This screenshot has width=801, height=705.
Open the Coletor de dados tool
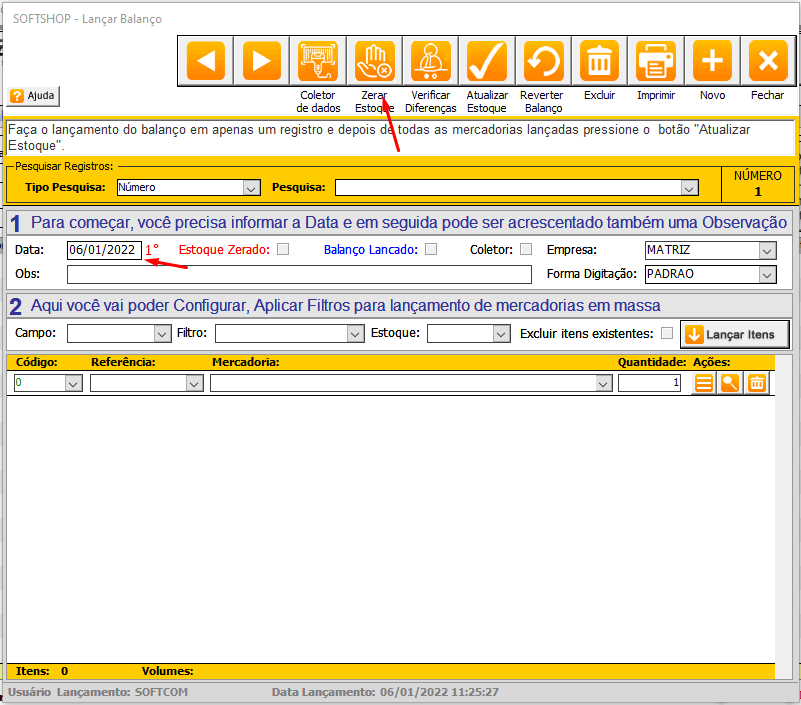318,62
